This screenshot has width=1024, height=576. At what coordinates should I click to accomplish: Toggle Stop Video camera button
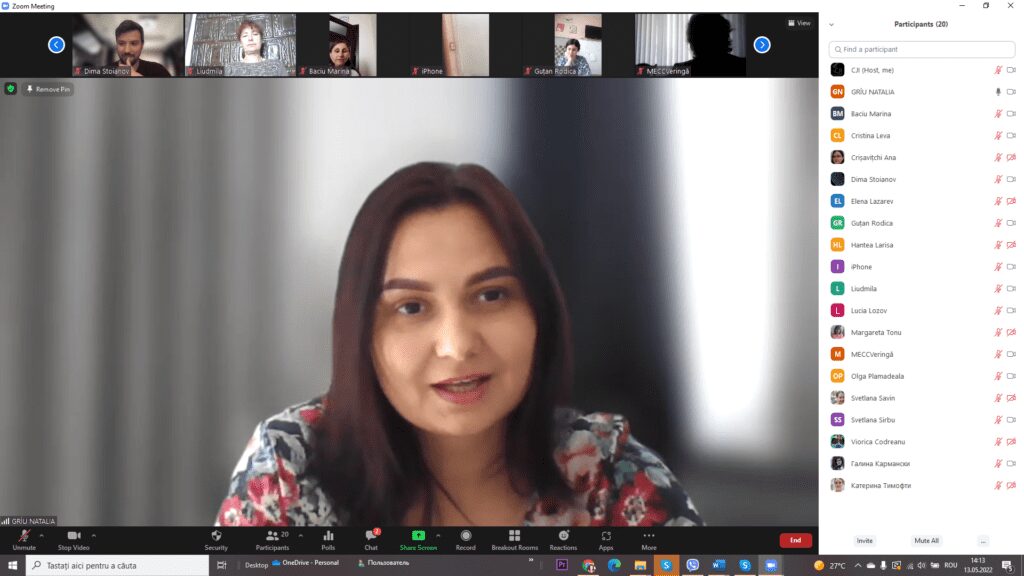coord(73,540)
